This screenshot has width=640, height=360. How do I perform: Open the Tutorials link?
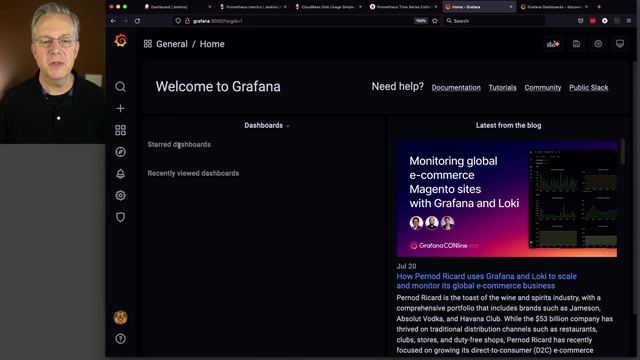(502, 87)
